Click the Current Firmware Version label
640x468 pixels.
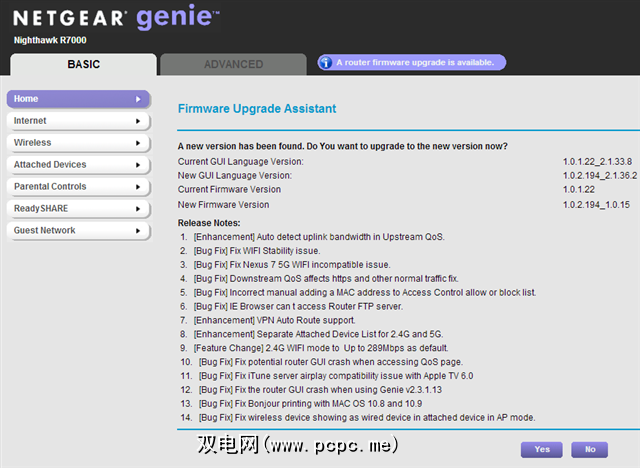[x=229, y=189]
